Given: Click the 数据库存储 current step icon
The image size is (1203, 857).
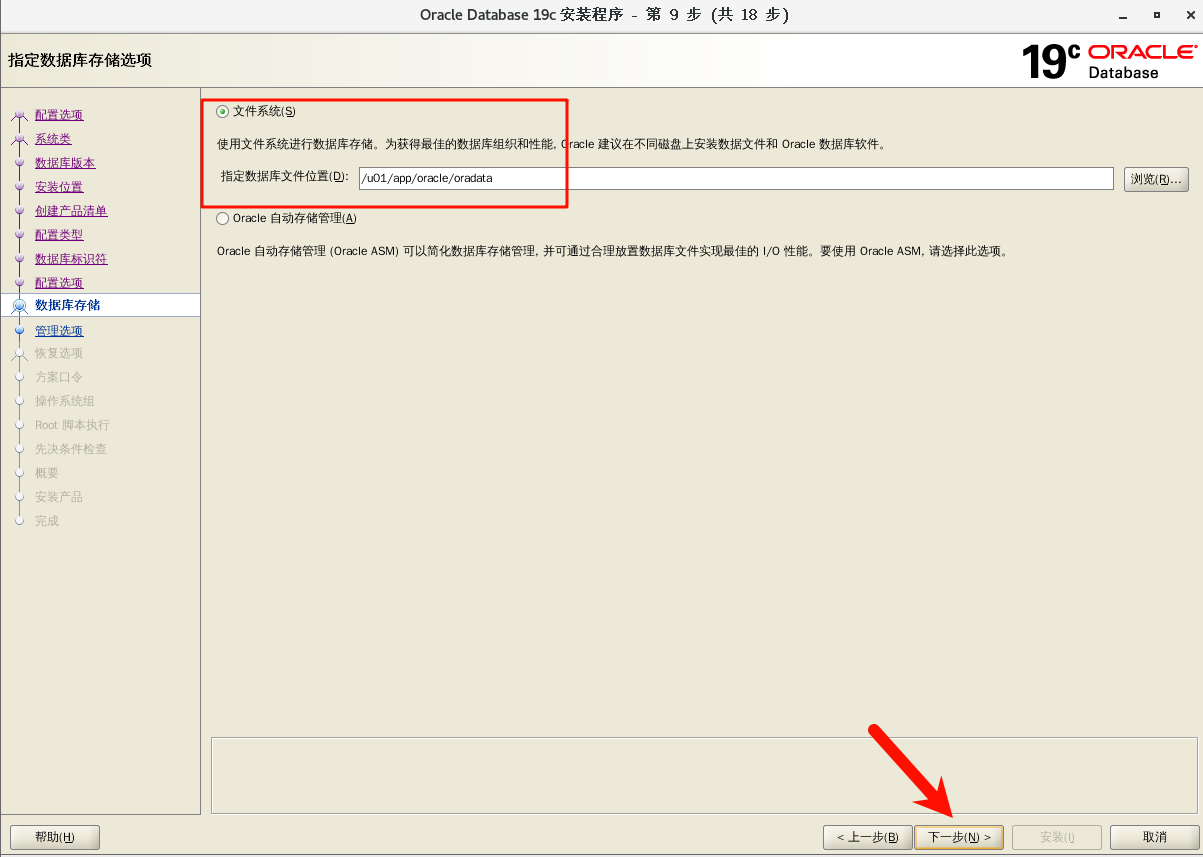Looking at the screenshot, I should (19, 306).
